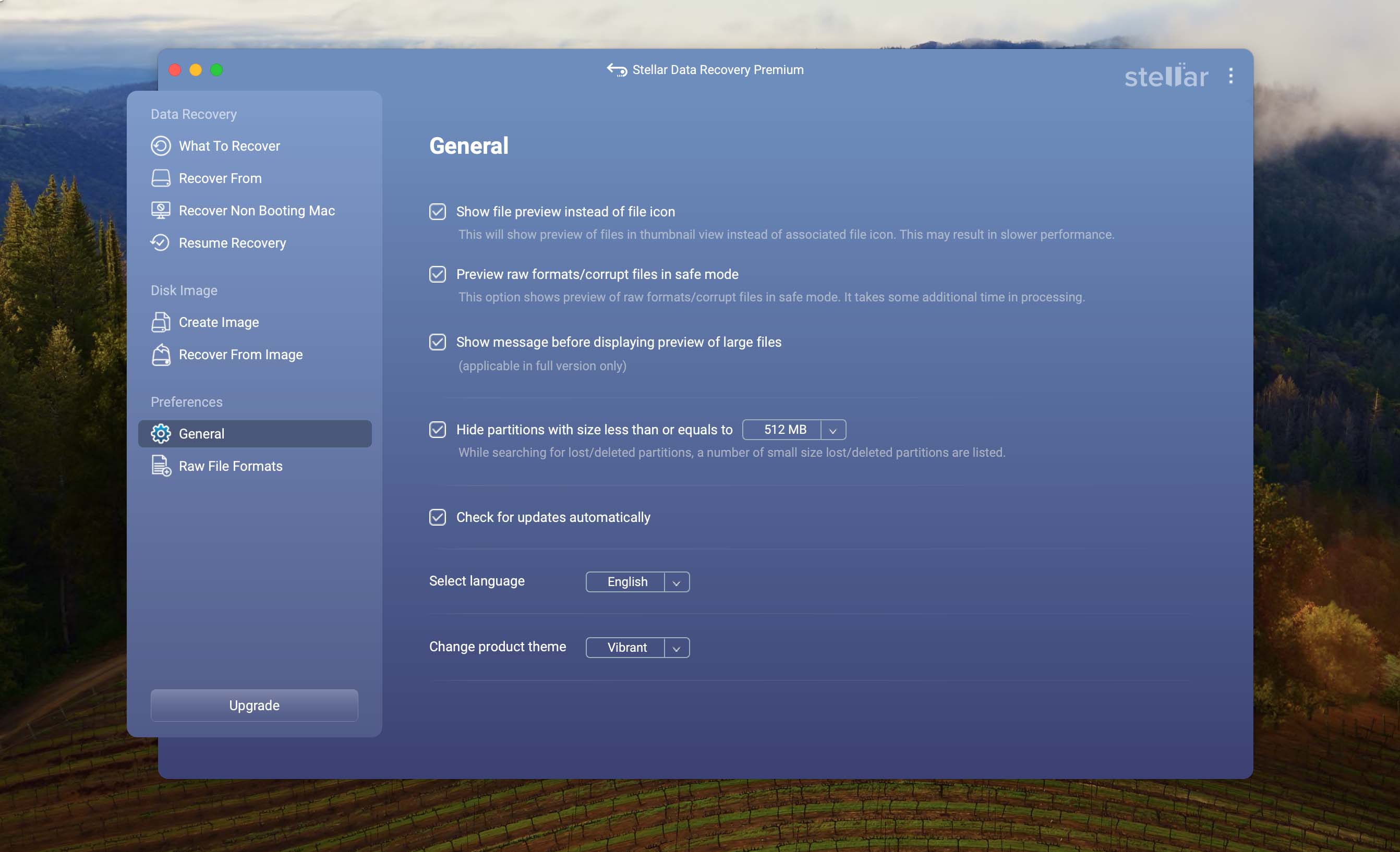The width and height of the screenshot is (1400, 852).
Task: Open the three-dot more options menu
Action: click(x=1231, y=76)
